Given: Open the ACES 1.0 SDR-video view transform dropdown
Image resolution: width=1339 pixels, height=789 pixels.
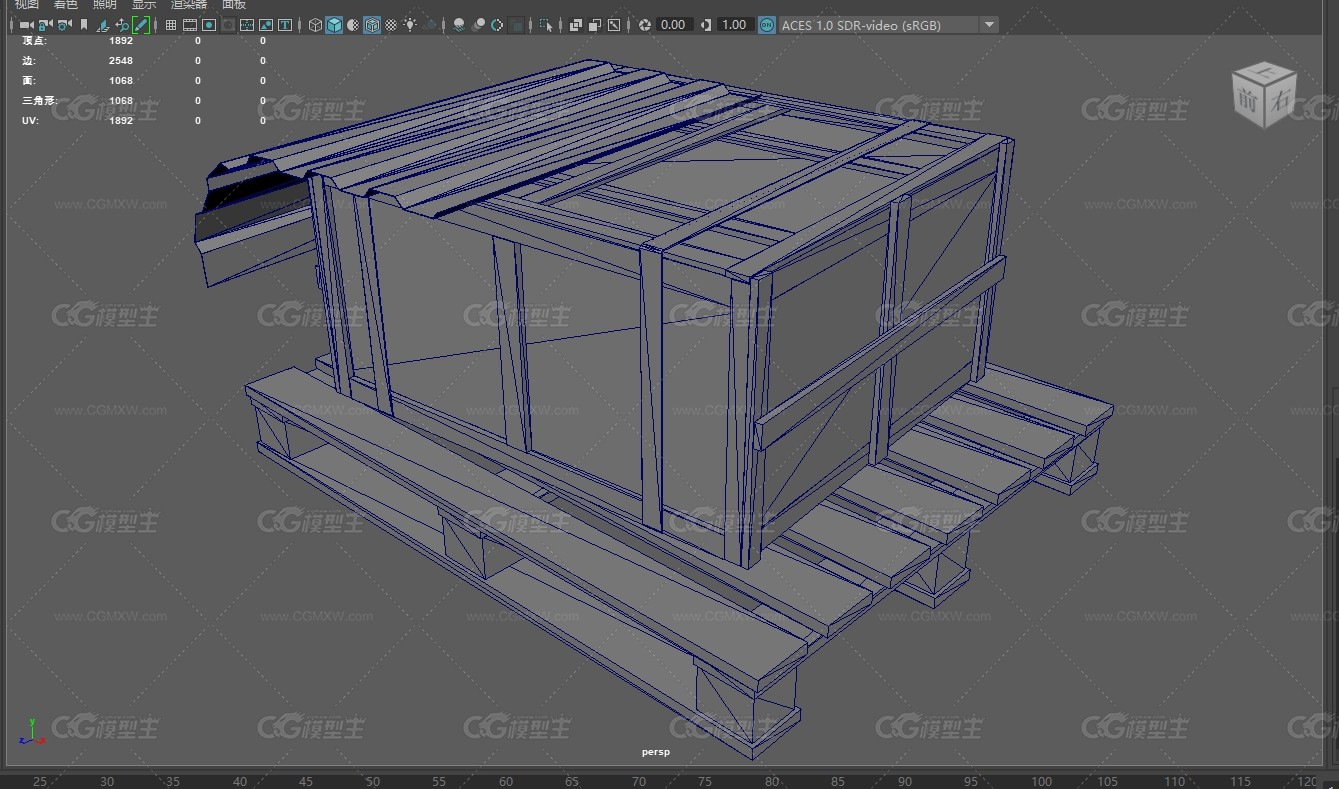Looking at the screenshot, I should (x=888, y=25).
